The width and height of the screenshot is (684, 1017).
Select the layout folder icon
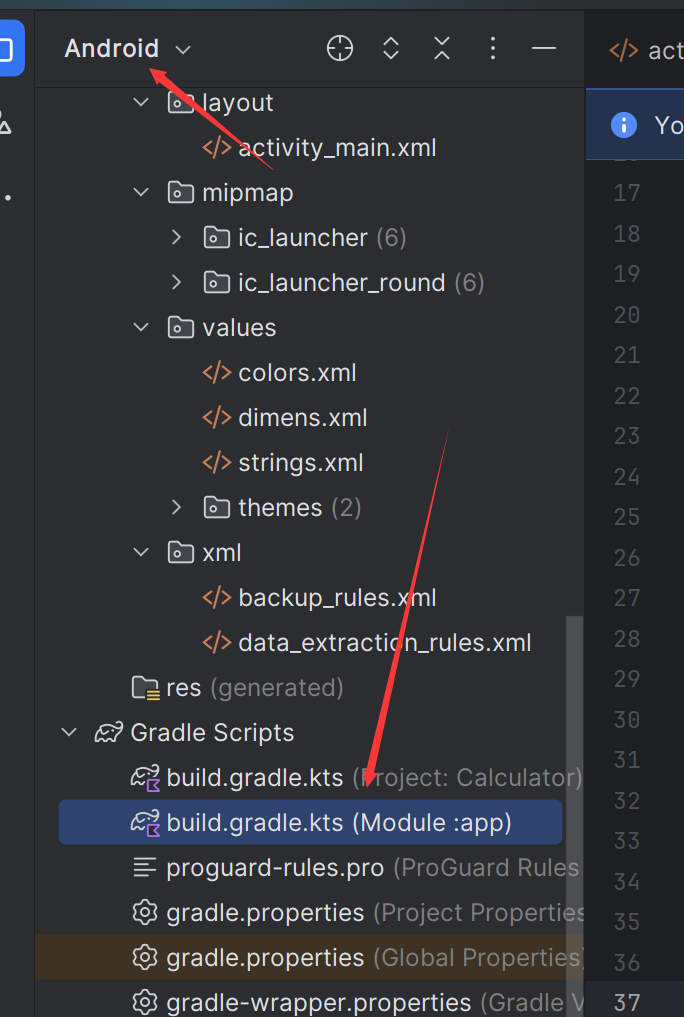tap(180, 102)
